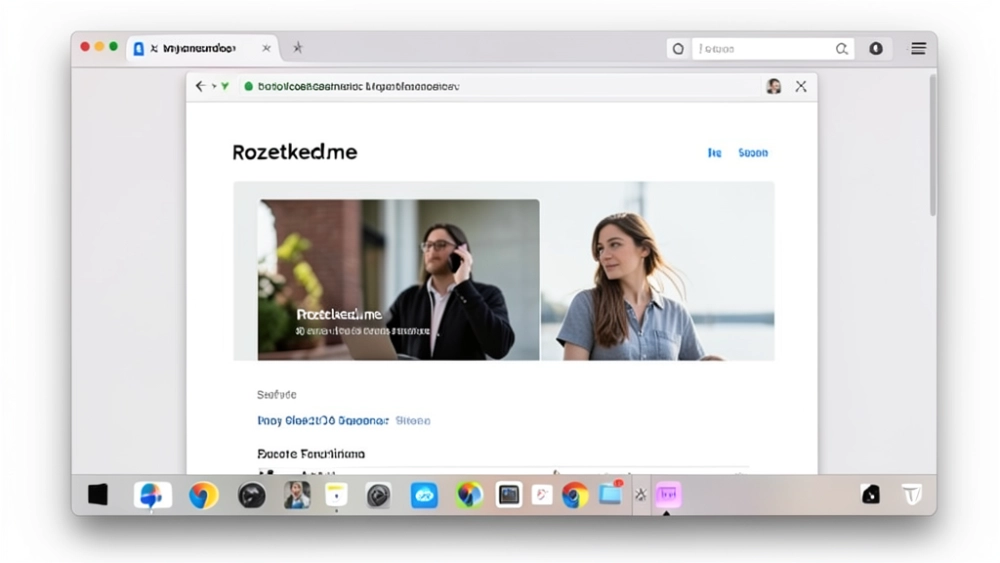Viewport: 1000px width, 563px height.
Task: Click the dark round icon left of hamburger menu
Action: 876,48
